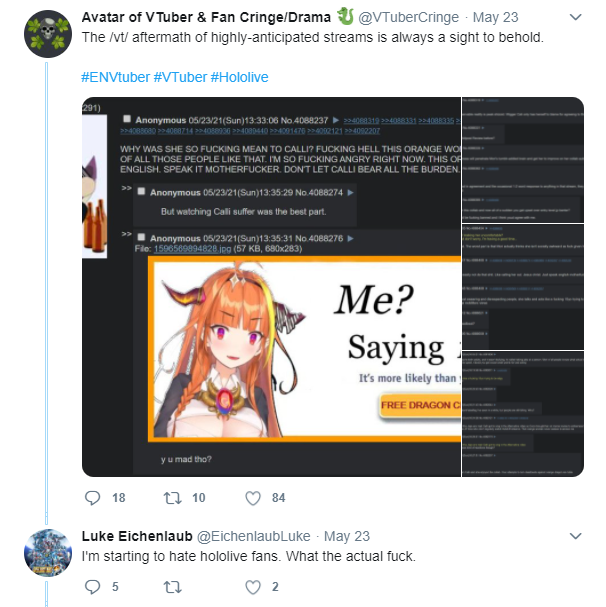Reply to Luke Eichenlaub's tweet

[93, 587]
